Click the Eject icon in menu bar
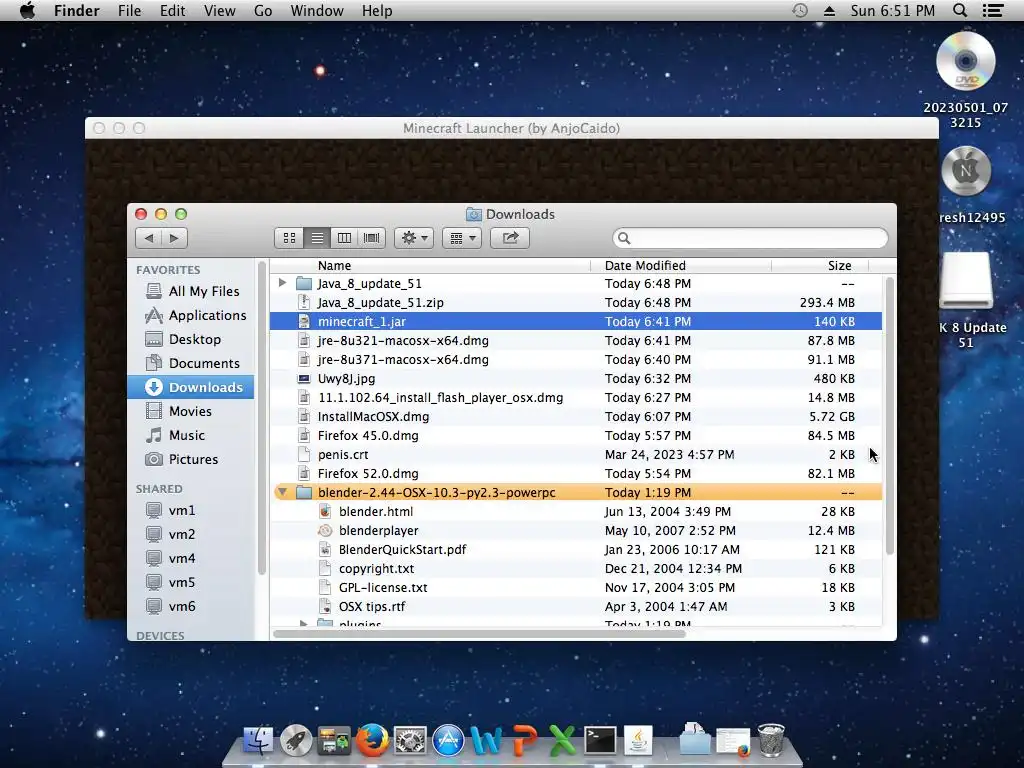The height and width of the screenshot is (768, 1024). coord(829,11)
